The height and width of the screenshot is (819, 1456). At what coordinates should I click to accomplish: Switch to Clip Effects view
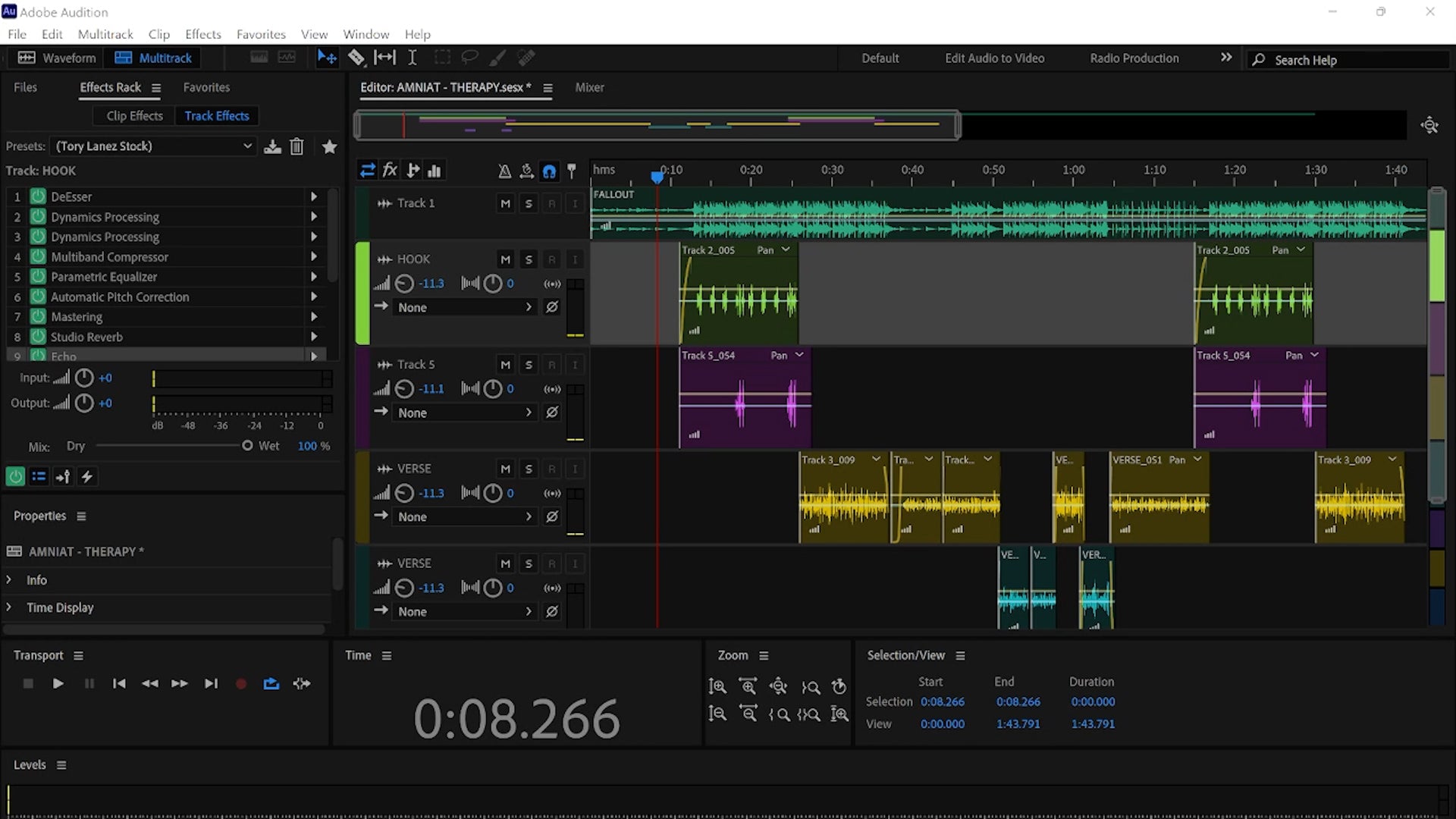(134, 116)
